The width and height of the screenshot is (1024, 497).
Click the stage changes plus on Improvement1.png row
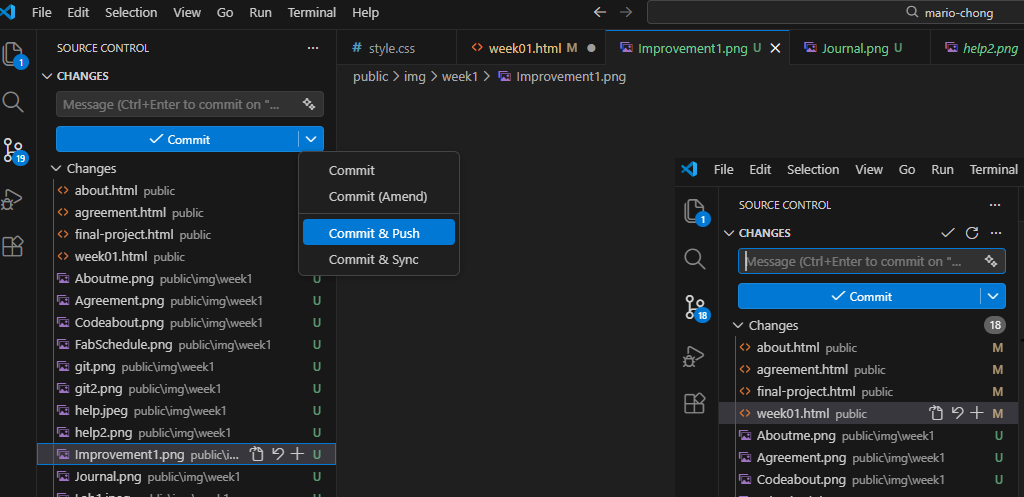297,454
